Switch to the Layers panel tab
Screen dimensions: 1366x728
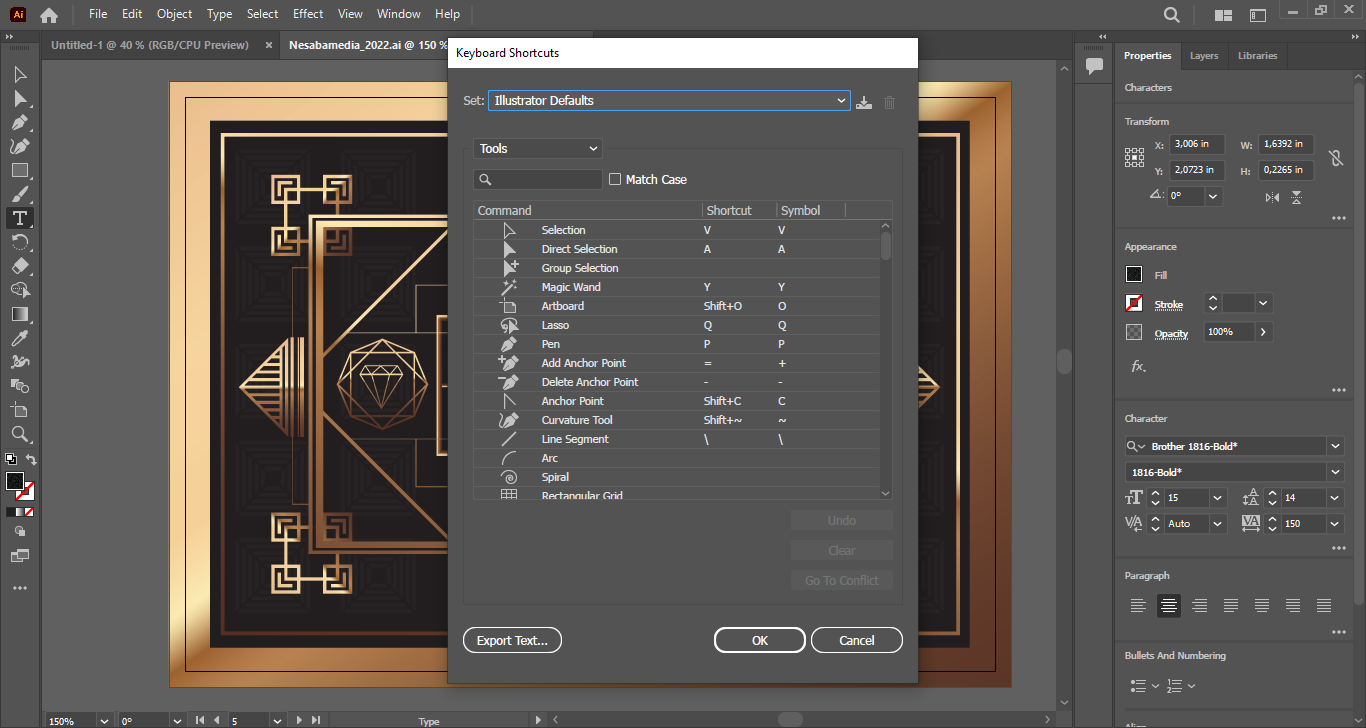pos(1204,56)
